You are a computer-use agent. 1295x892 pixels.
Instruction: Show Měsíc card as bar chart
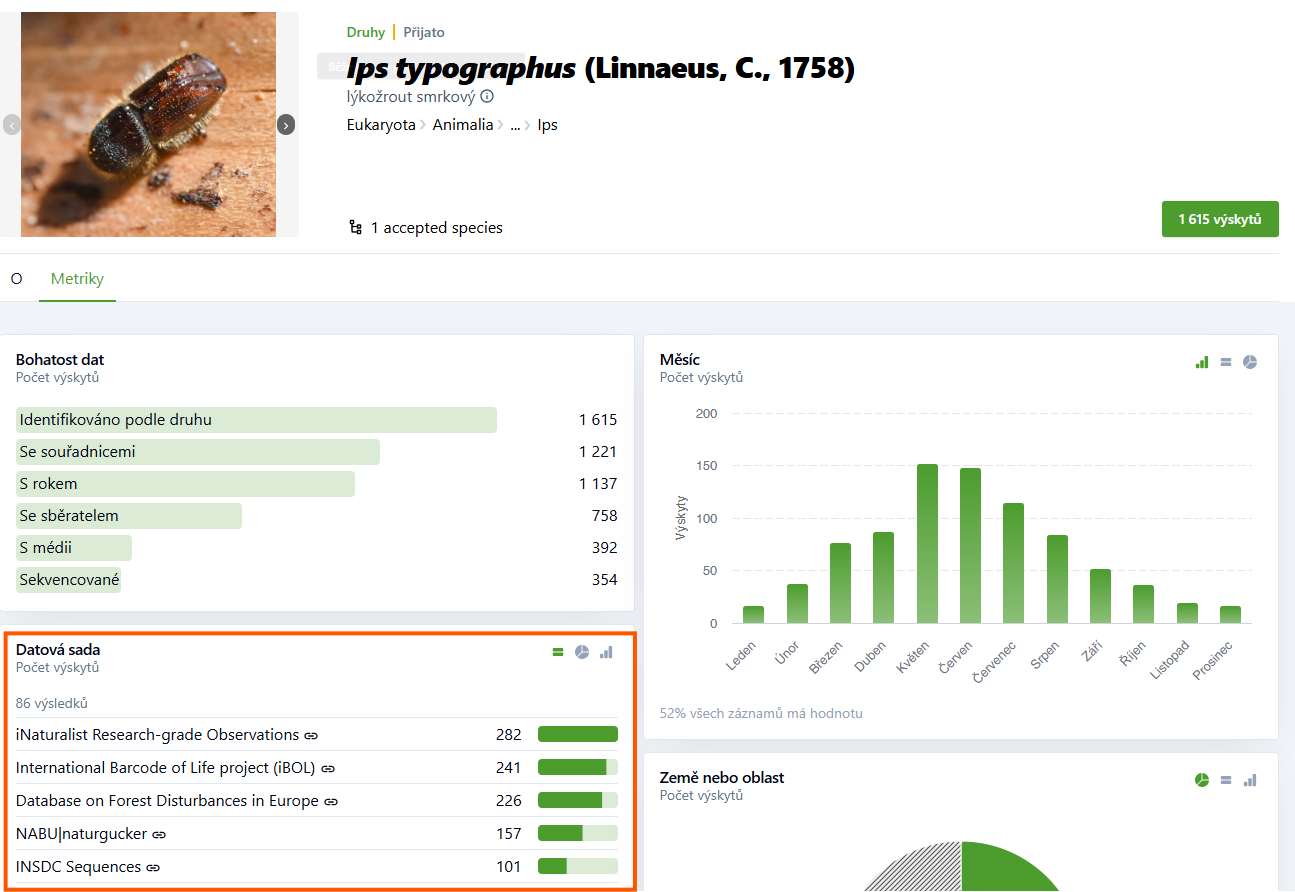[1202, 362]
